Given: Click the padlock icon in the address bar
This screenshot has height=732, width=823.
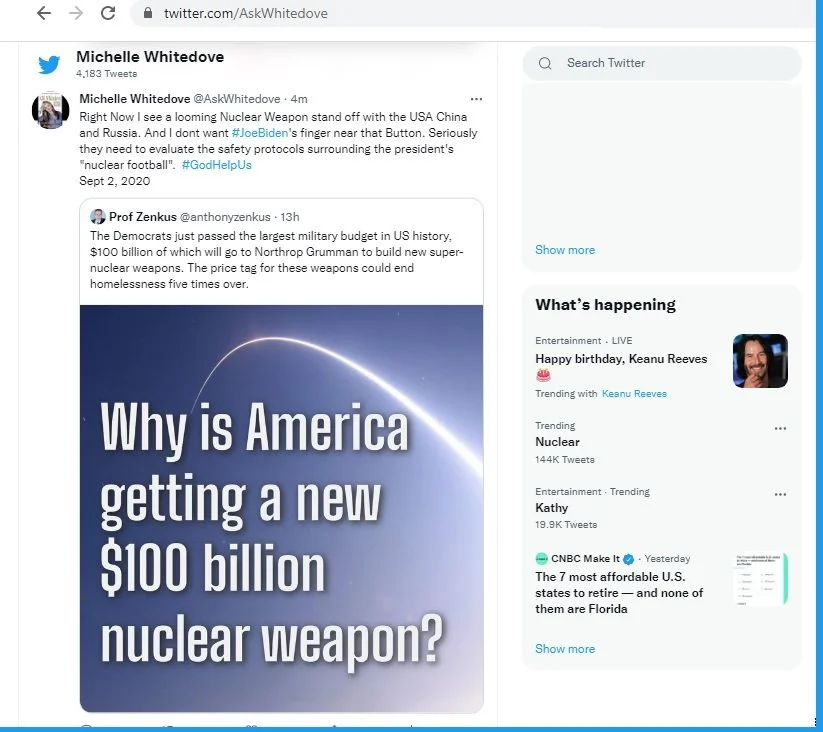Looking at the screenshot, I should click(x=148, y=13).
